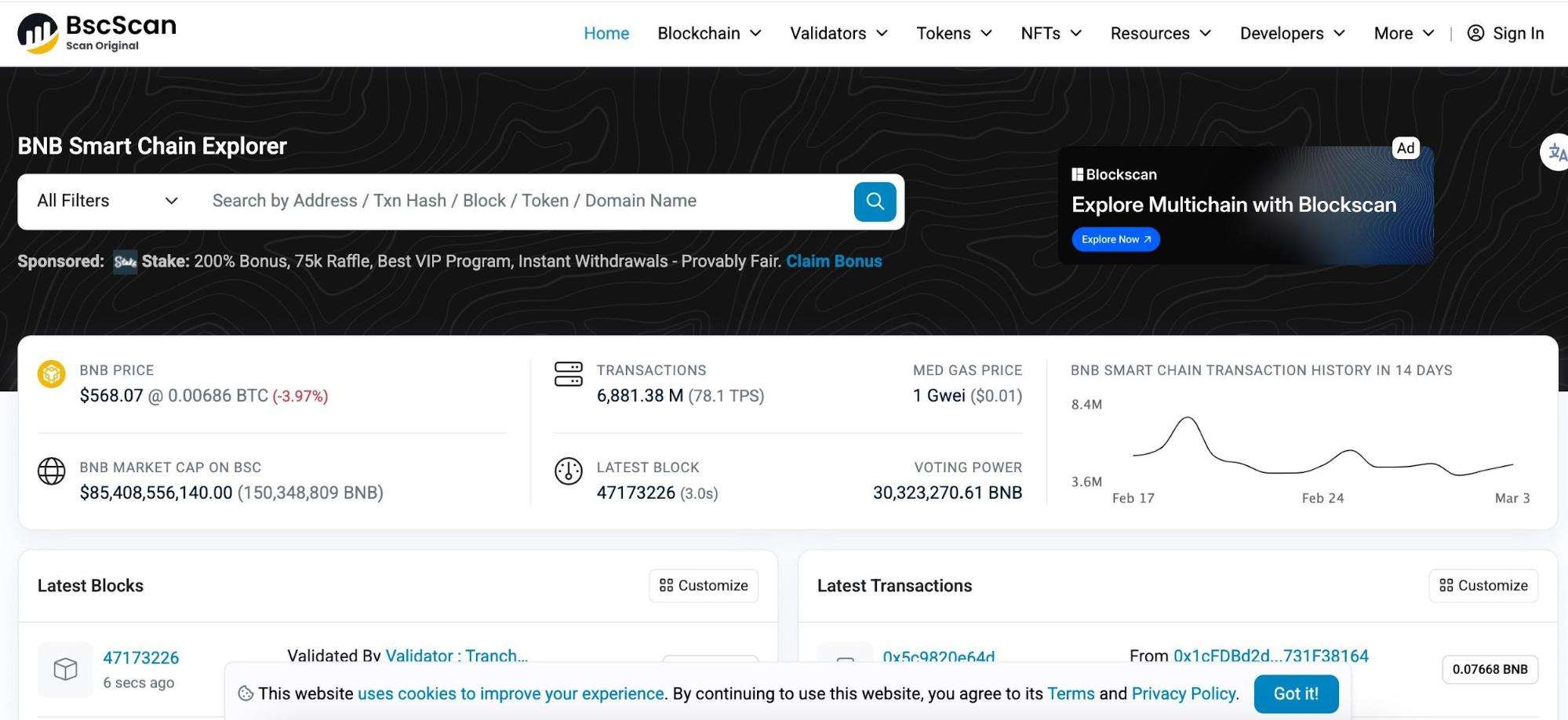
Task: Open the All Filters dropdown
Action: click(x=107, y=201)
